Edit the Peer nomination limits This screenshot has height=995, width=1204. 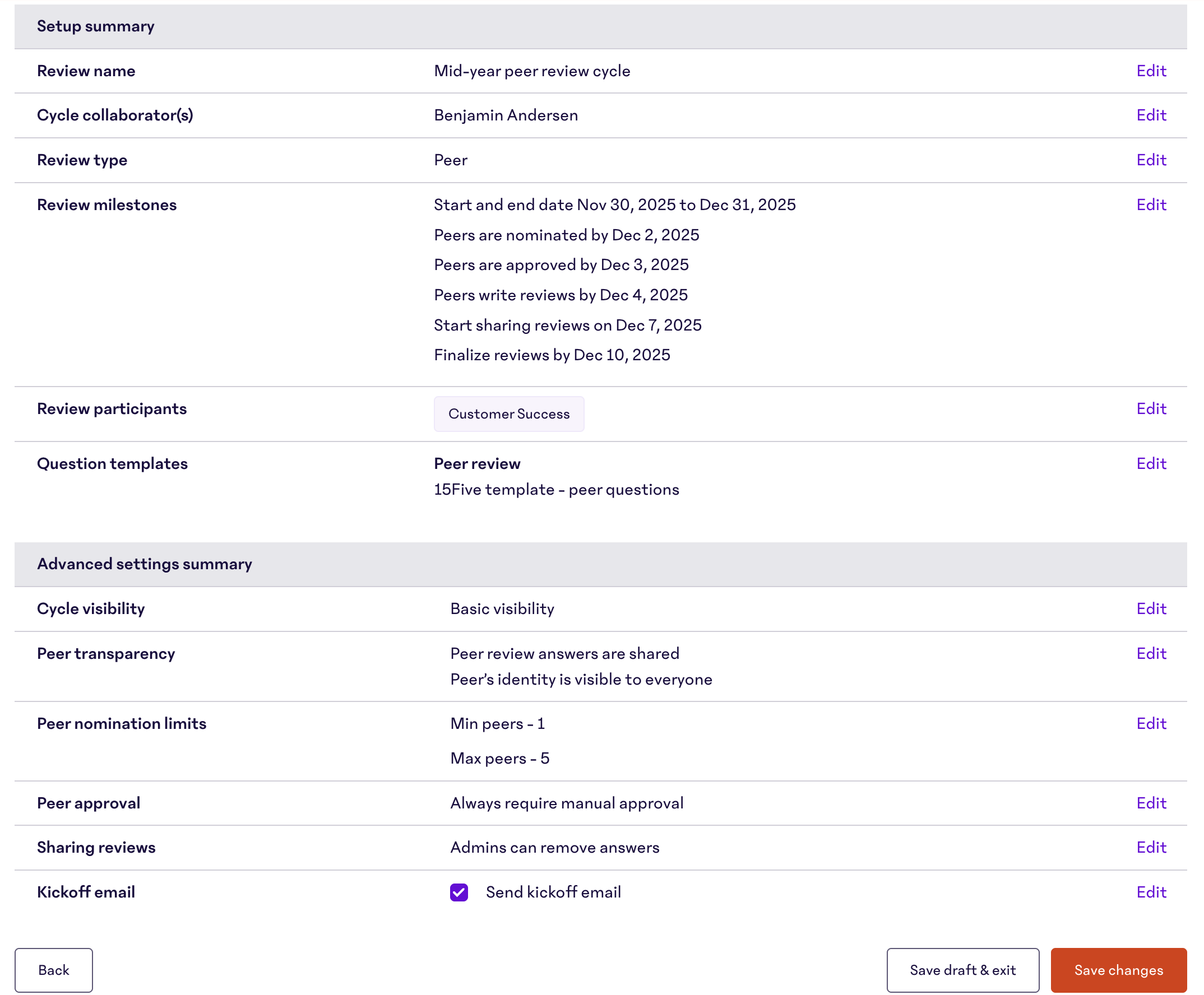pos(1151,723)
